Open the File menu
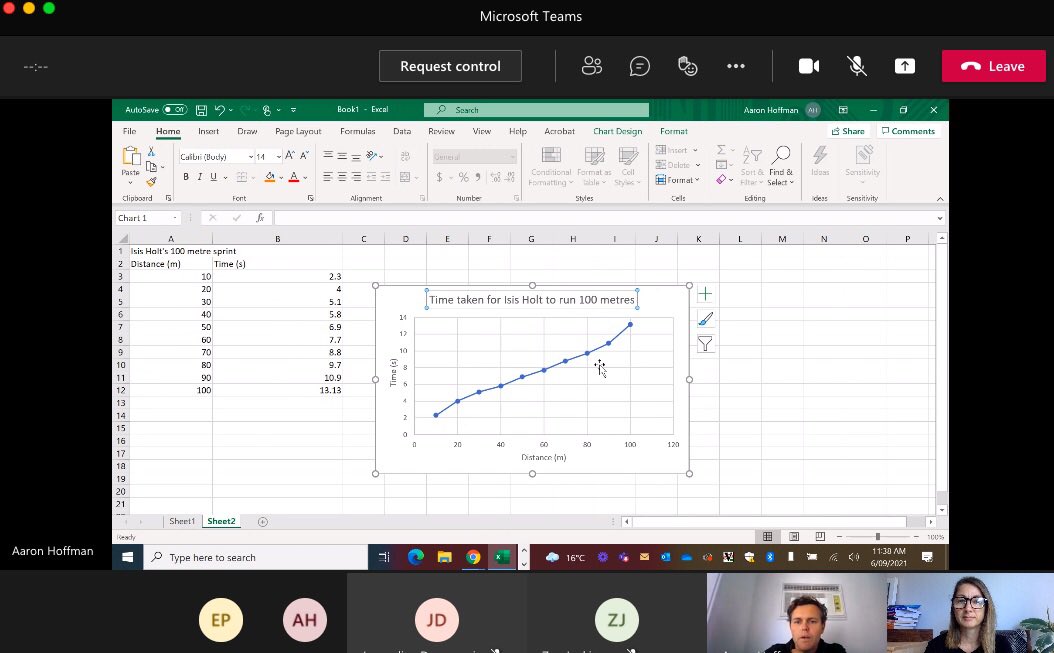Screen dimensions: 1054x653 (129, 131)
